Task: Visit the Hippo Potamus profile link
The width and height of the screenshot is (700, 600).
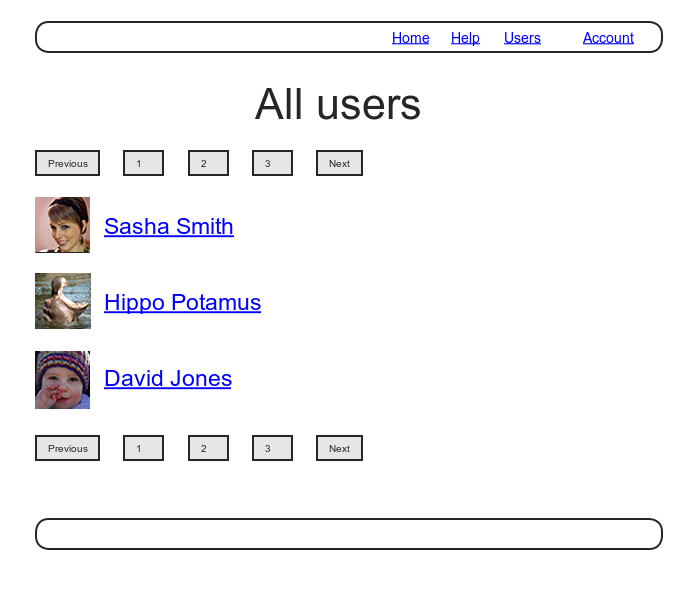Action: pos(182,303)
